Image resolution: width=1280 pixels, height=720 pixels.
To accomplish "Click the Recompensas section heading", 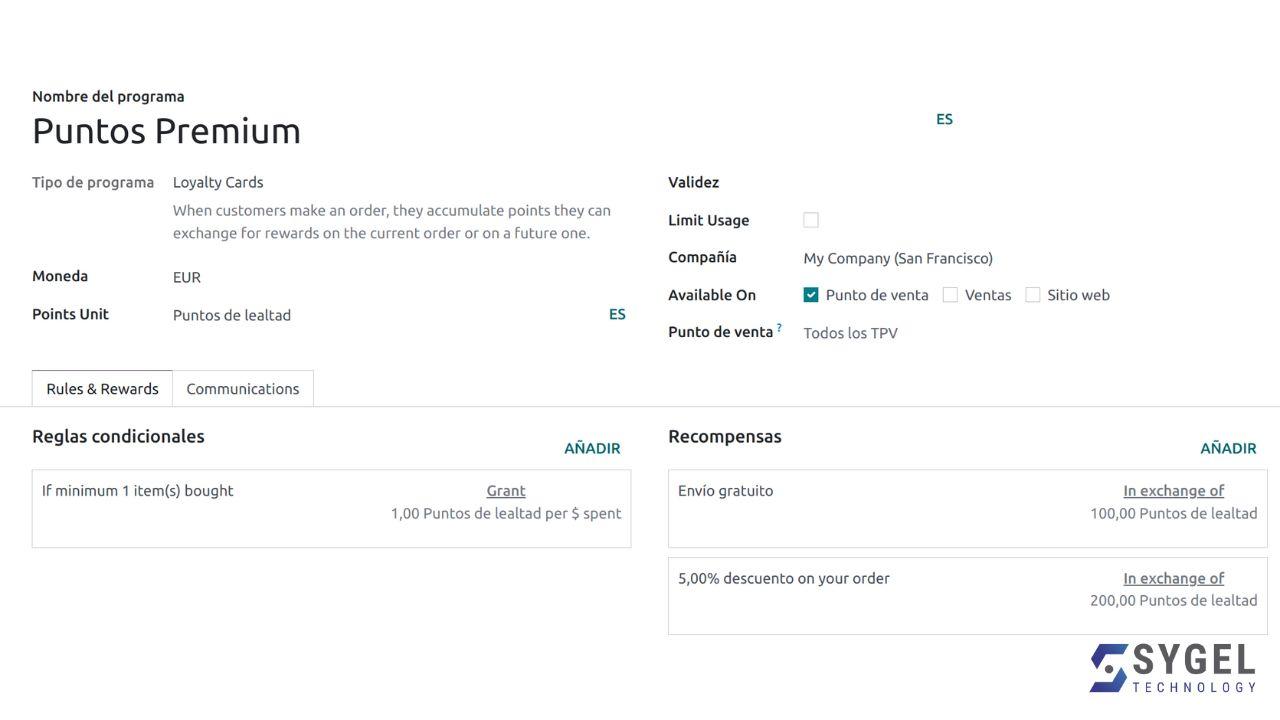I will pyautogui.click(x=725, y=436).
